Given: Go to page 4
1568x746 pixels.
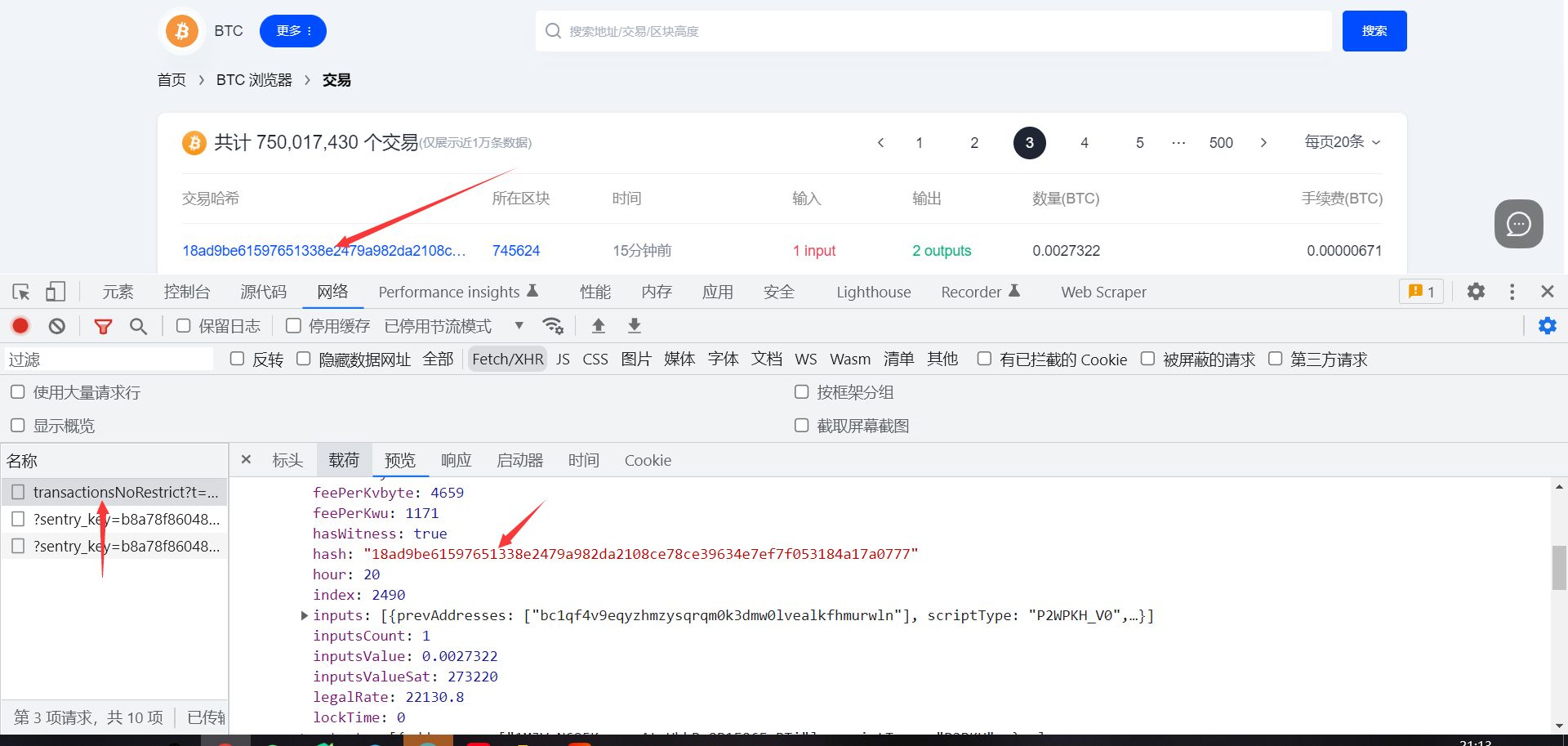Looking at the screenshot, I should click(x=1085, y=143).
